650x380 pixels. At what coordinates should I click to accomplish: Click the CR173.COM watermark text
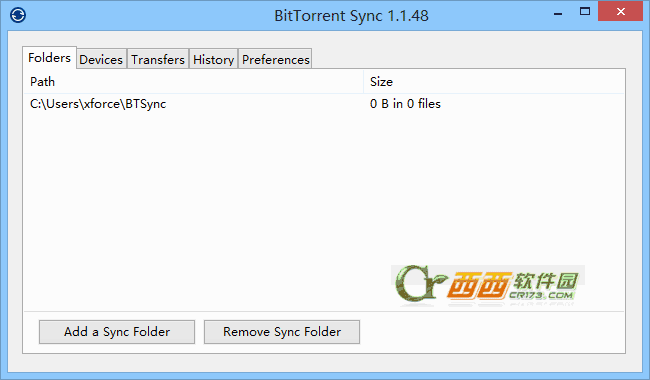[541, 295]
